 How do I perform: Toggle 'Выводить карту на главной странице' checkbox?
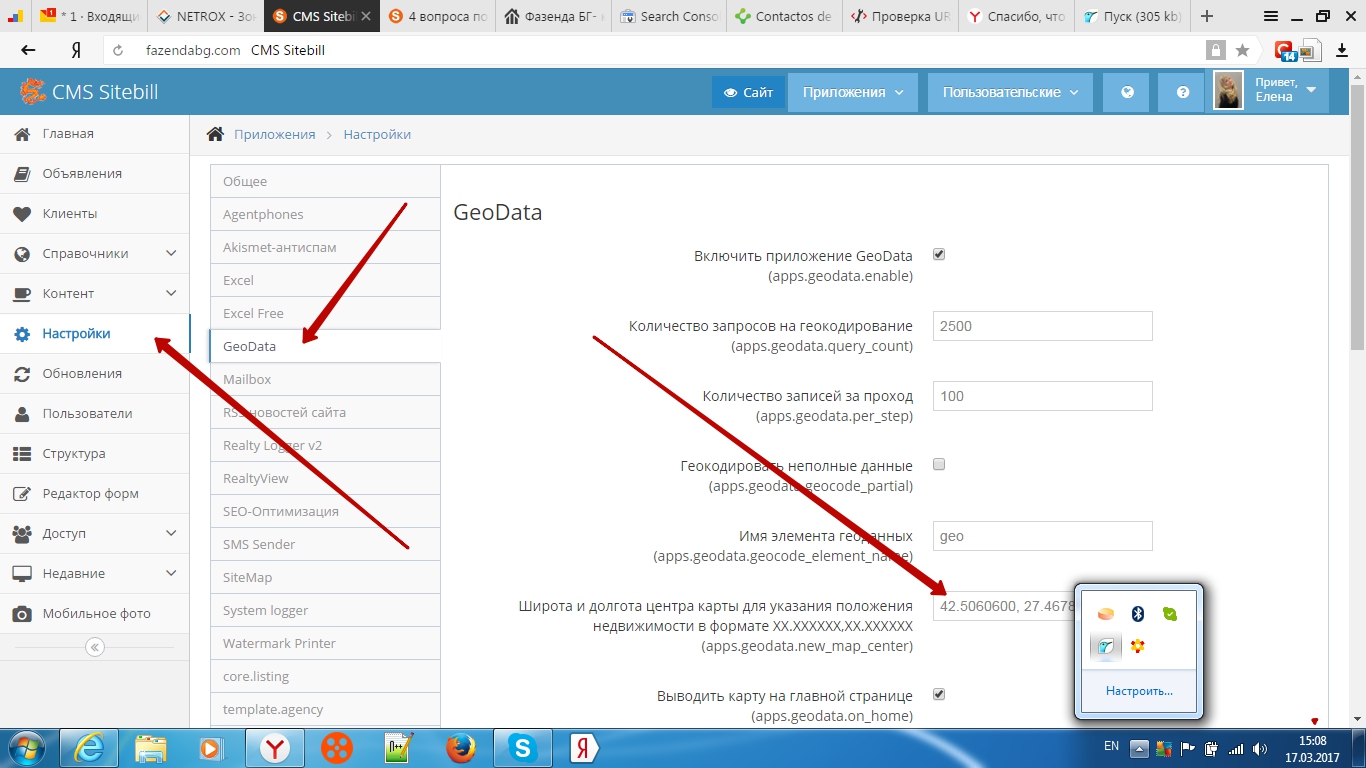click(939, 694)
